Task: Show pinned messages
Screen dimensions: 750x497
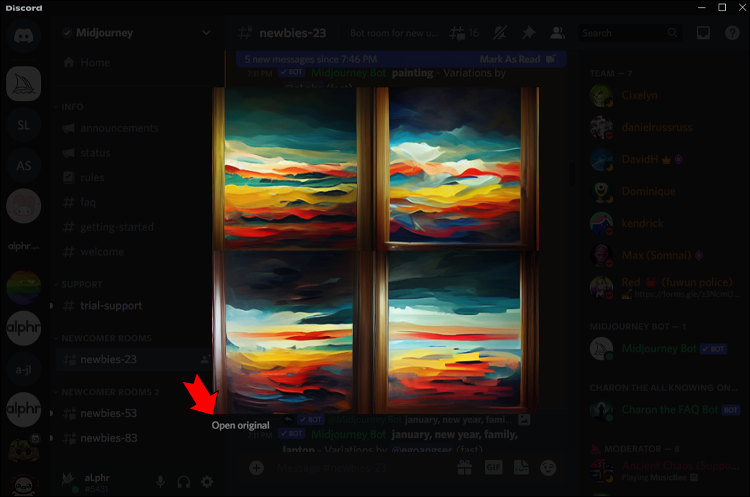Action: click(x=528, y=33)
